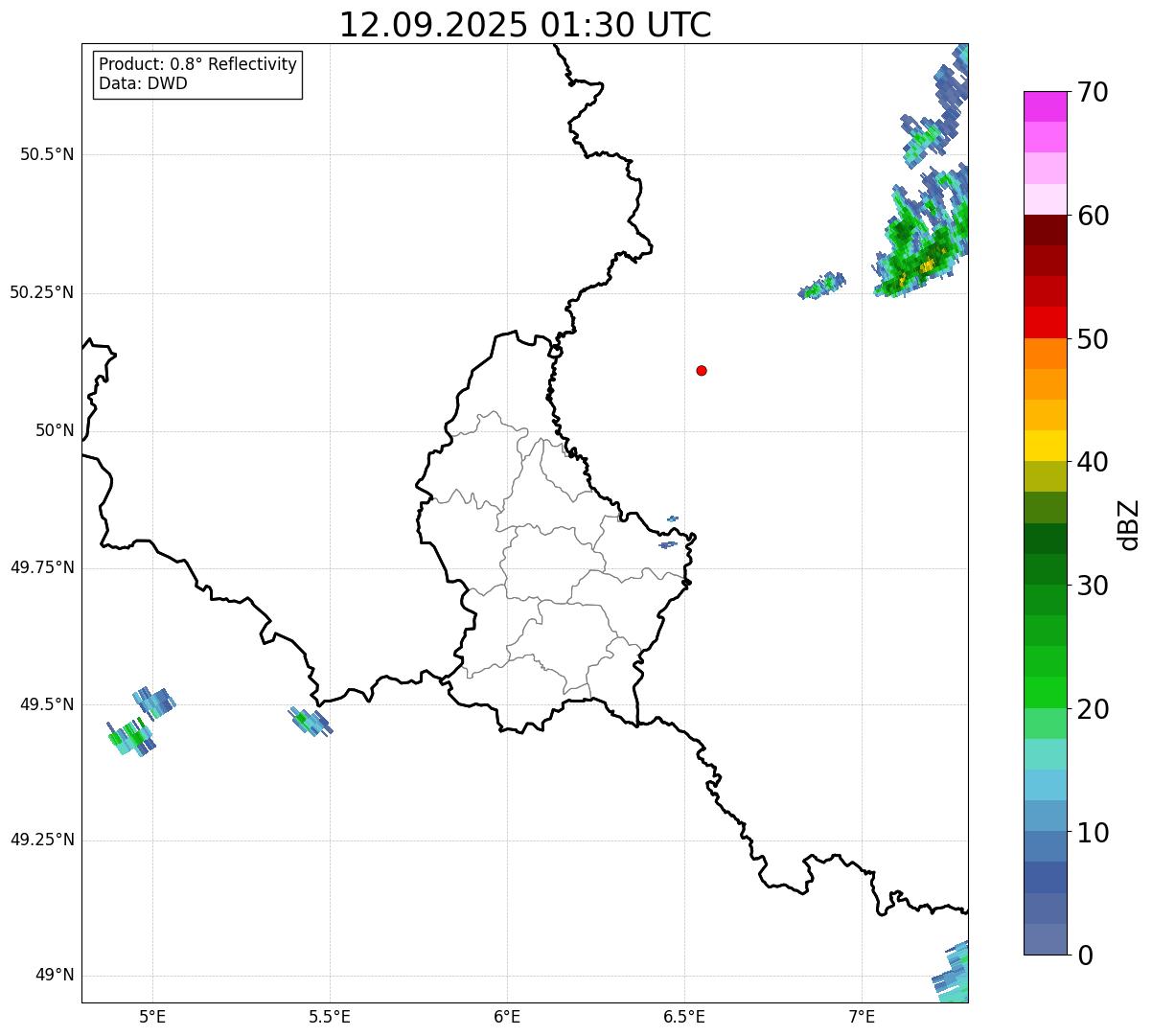Screen dimensions: 1152x1036
Task: Click the tiny blue echo near 6.45°E 49.8°N
Action: coord(669,545)
